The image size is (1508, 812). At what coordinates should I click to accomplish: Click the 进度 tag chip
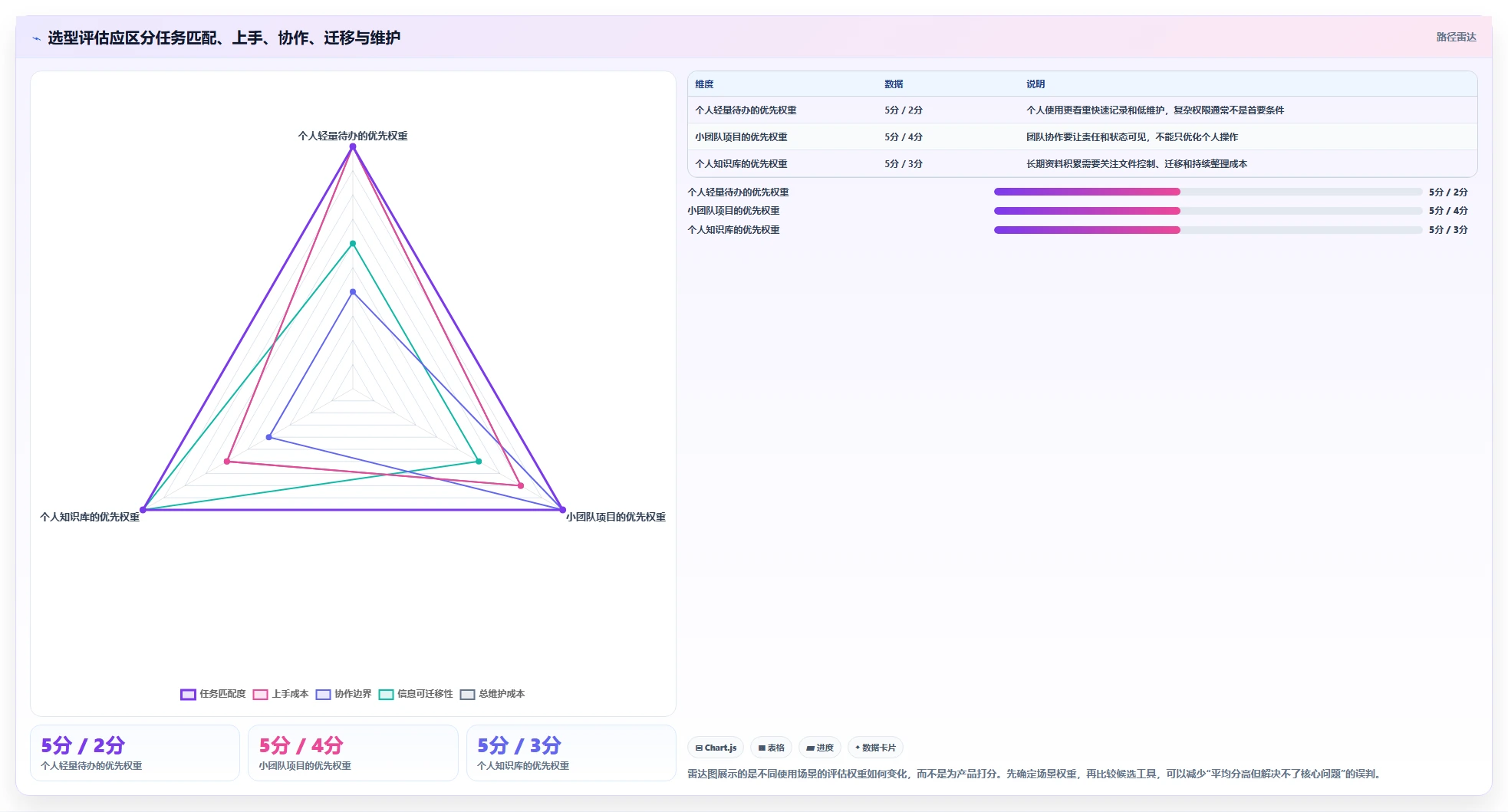[x=820, y=748]
